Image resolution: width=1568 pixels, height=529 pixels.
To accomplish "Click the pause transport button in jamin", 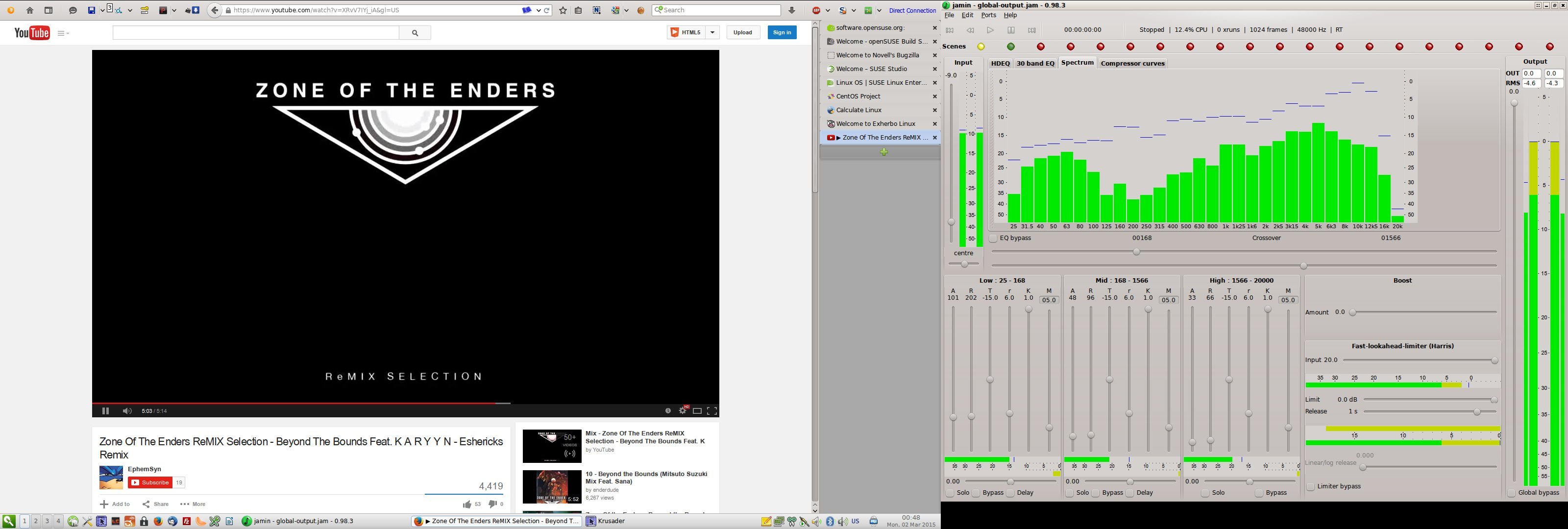I will [1011, 30].
